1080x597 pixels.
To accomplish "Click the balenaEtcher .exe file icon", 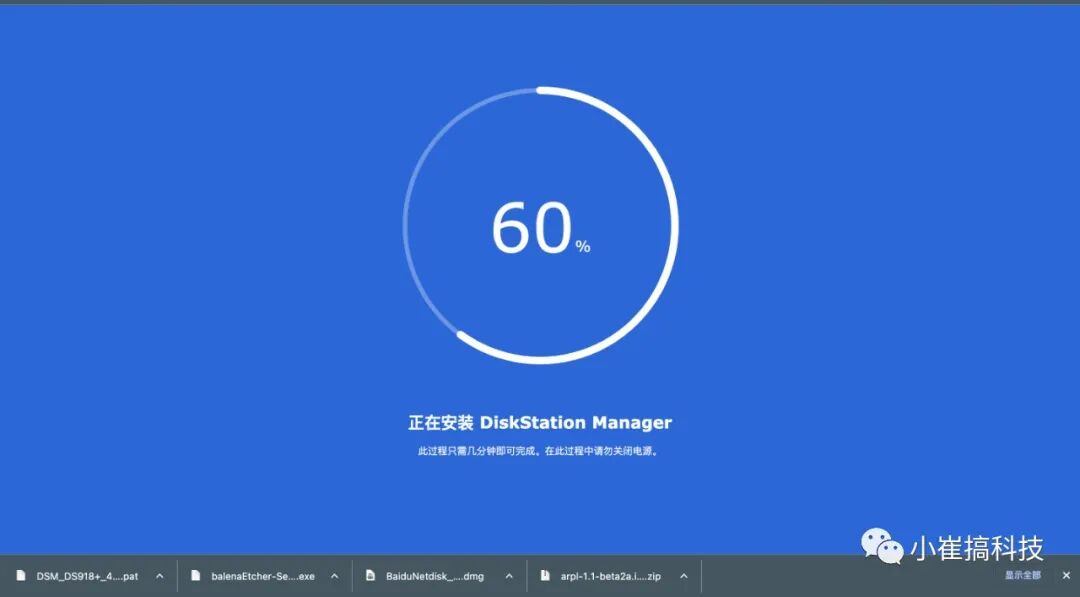I will (196, 576).
